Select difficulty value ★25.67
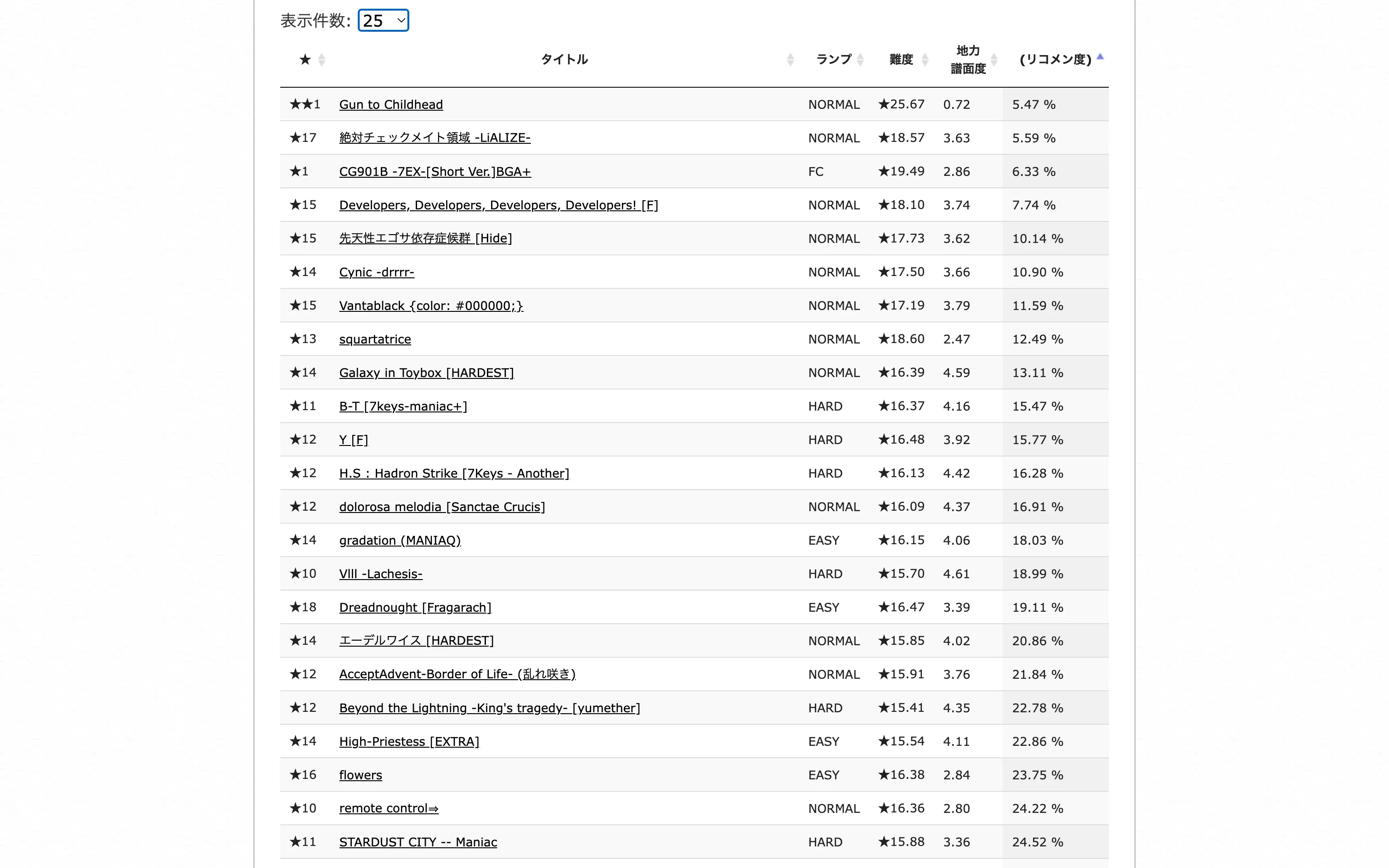Image resolution: width=1389 pixels, height=868 pixels. click(x=901, y=105)
